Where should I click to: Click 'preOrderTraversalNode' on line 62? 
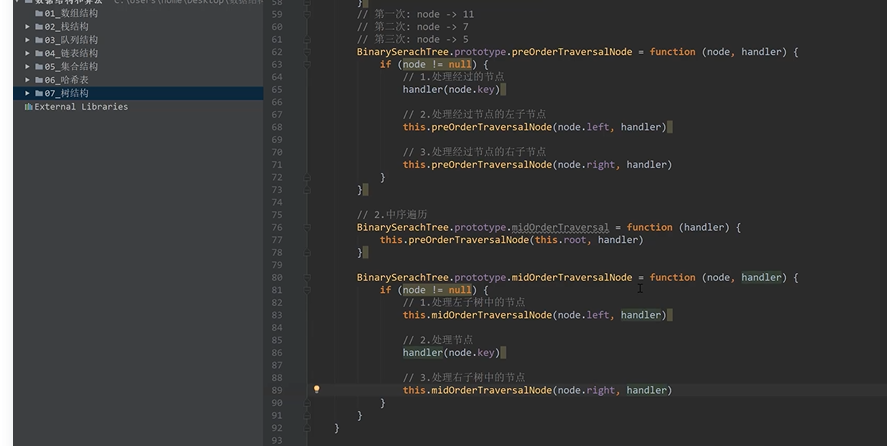[572, 52]
